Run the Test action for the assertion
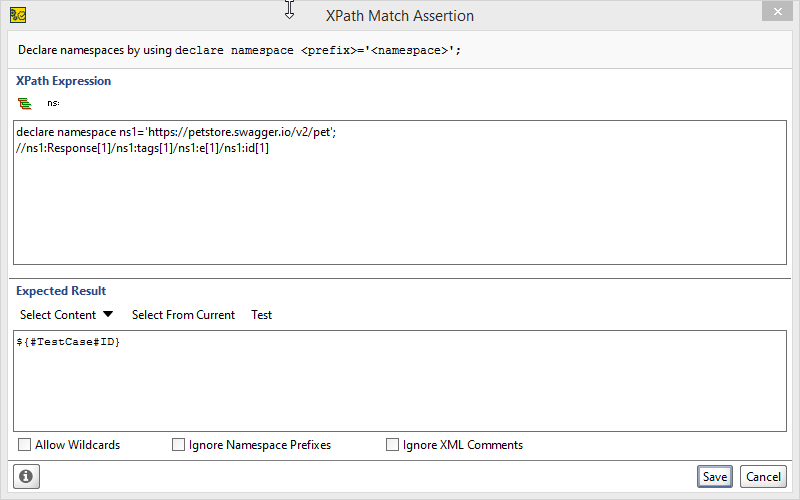The image size is (800, 500). 261,315
